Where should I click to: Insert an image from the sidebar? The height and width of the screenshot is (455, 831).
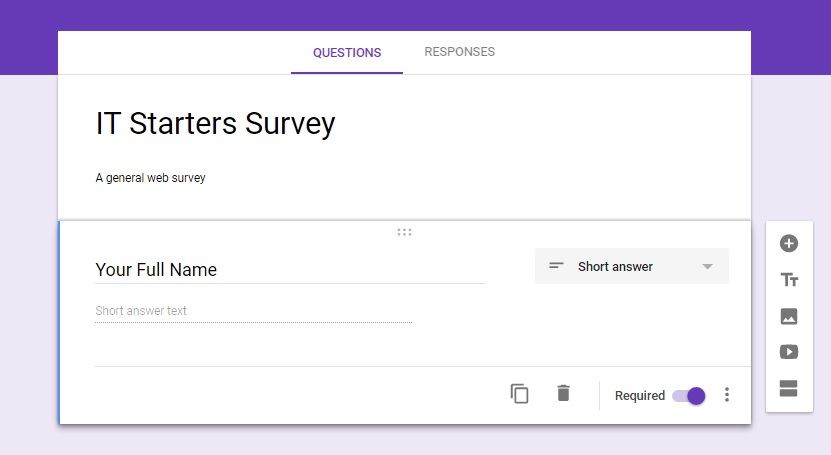pos(789,316)
